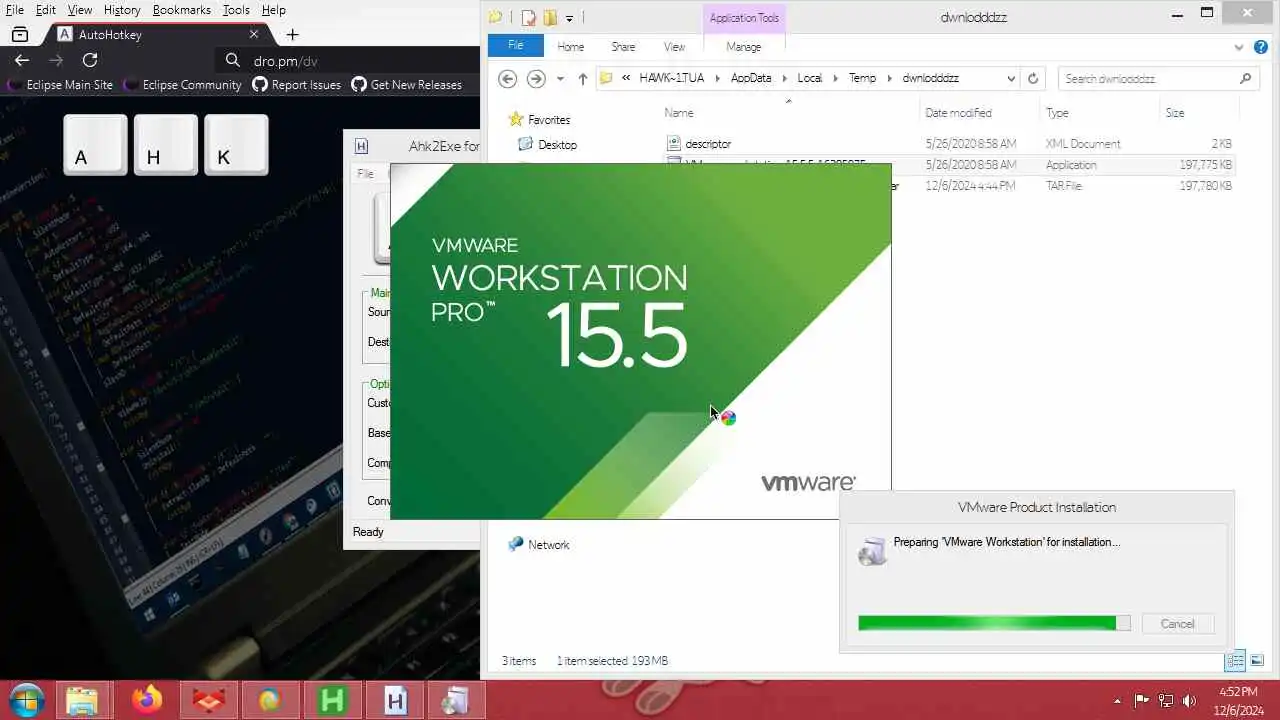Click the installation progress bar
1280x720 pixels.
994,623
